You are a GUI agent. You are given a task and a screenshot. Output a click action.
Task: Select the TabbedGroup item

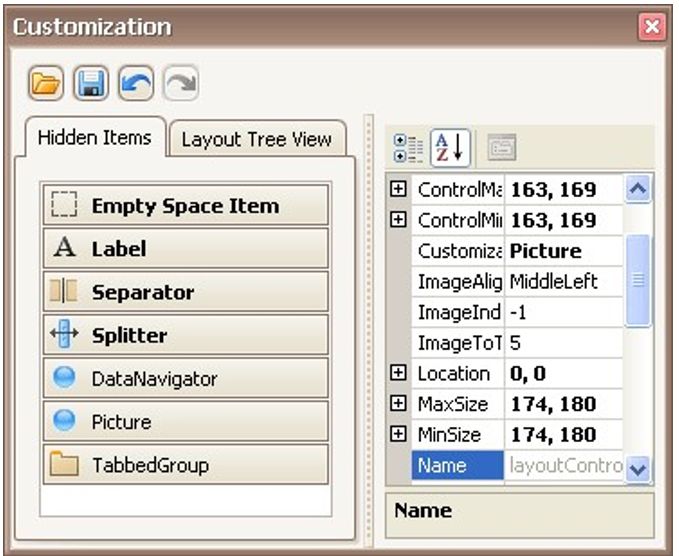(186, 465)
